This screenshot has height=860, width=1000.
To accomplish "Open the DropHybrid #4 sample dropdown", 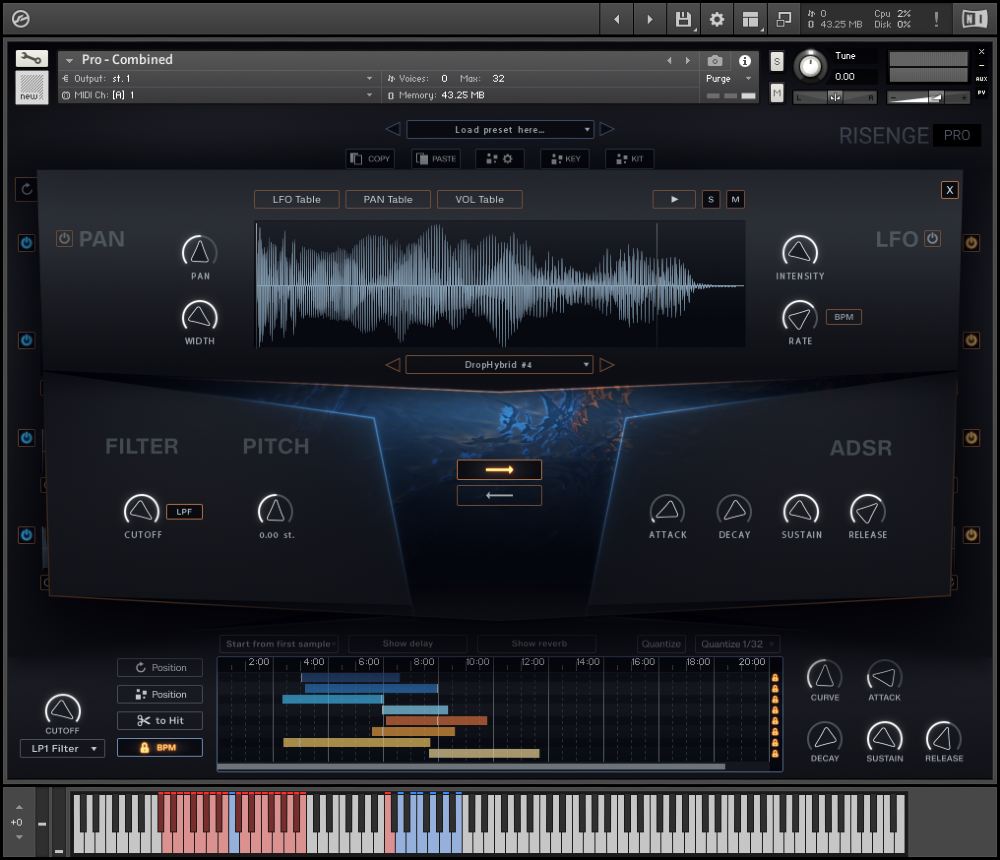I will click(x=499, y=365).
